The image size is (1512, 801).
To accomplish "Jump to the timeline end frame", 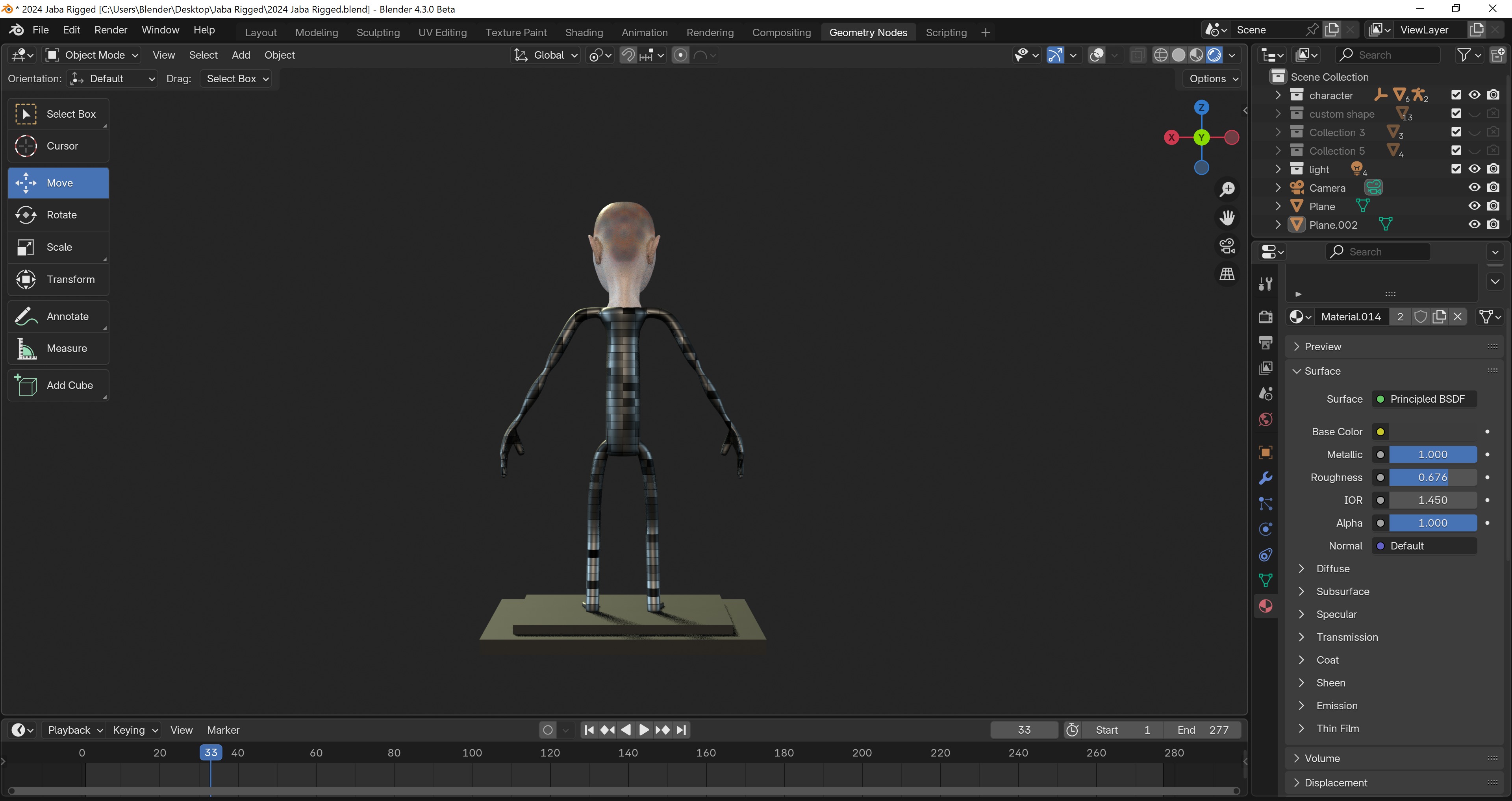I will click(x=681, y=730).
